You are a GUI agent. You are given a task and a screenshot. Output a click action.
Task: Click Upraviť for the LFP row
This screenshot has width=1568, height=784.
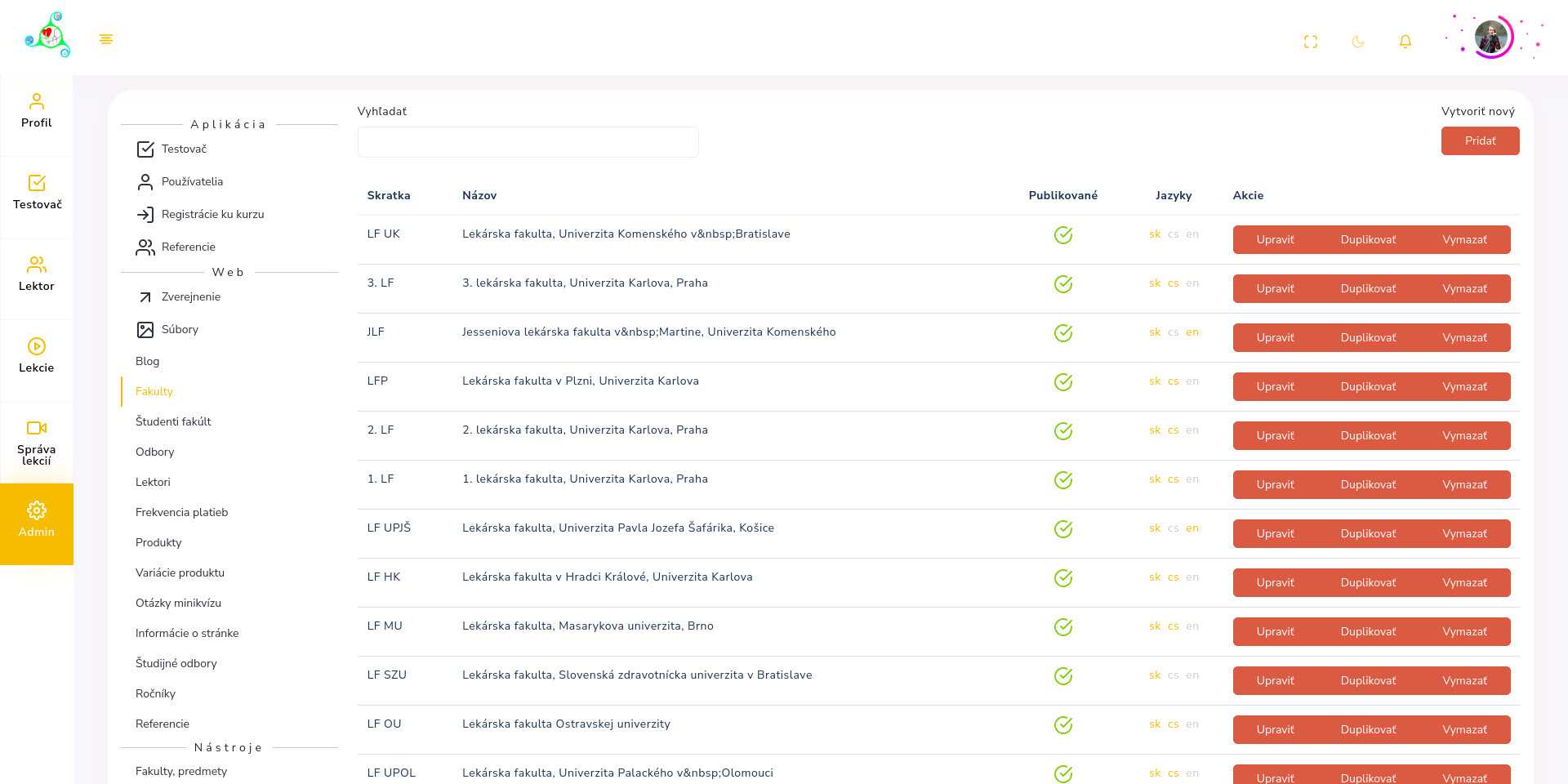click(1275, 386)
